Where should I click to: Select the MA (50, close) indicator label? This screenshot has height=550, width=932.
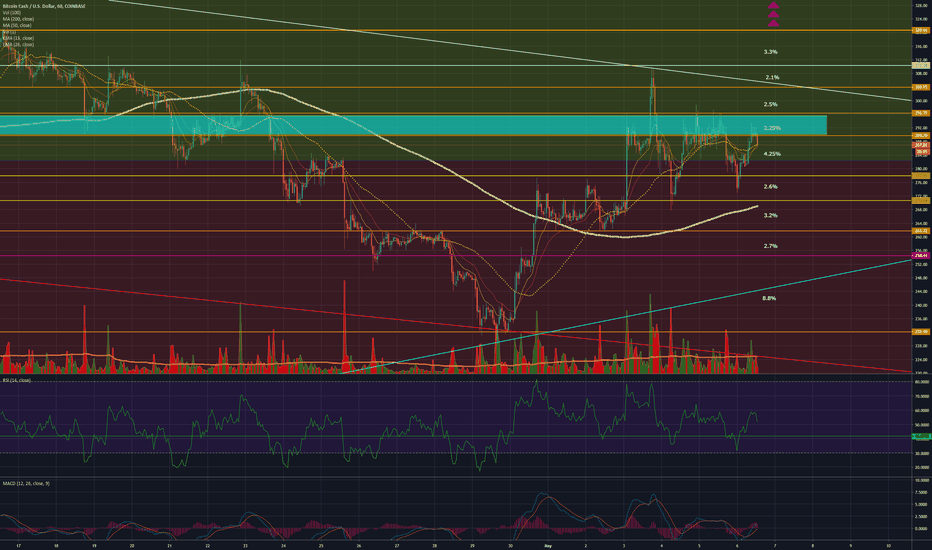[17, 26]
